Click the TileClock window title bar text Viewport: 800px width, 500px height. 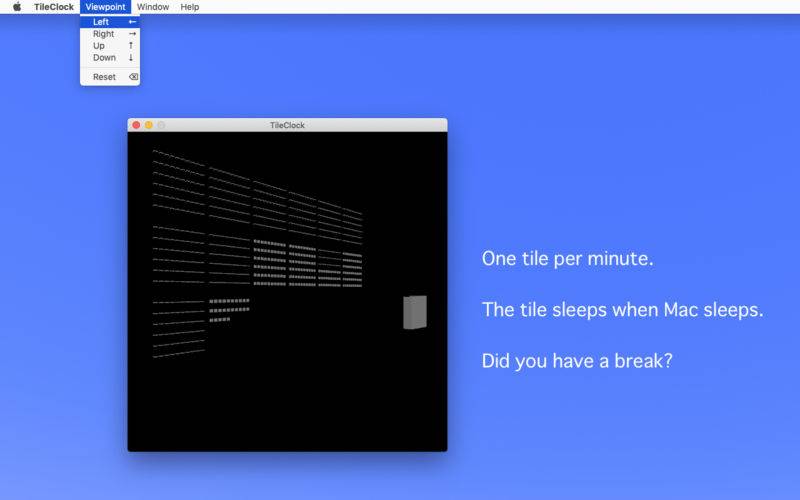287,125
